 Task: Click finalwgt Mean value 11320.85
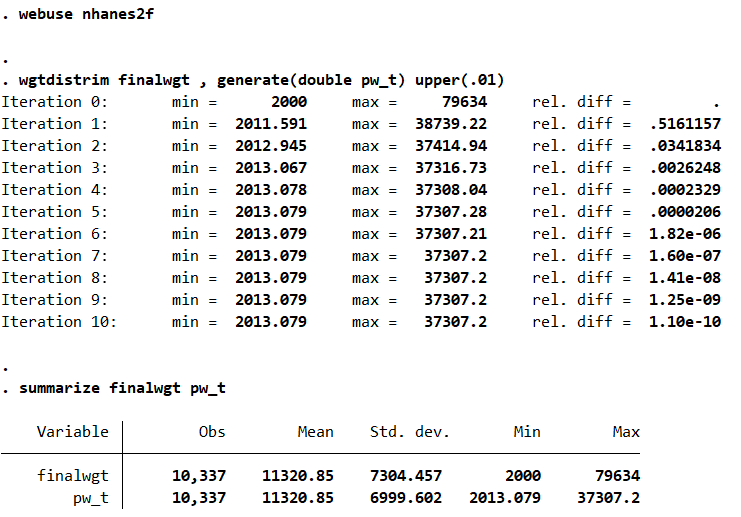coord(298,476)
